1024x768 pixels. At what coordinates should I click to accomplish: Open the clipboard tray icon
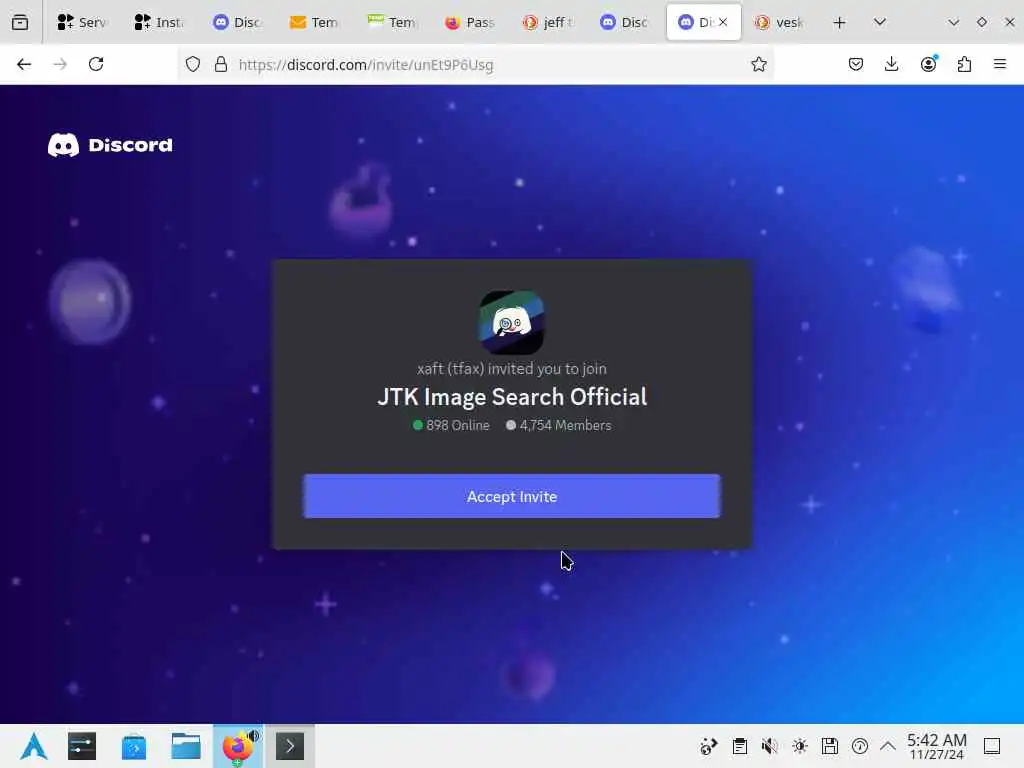coord(739,746)
